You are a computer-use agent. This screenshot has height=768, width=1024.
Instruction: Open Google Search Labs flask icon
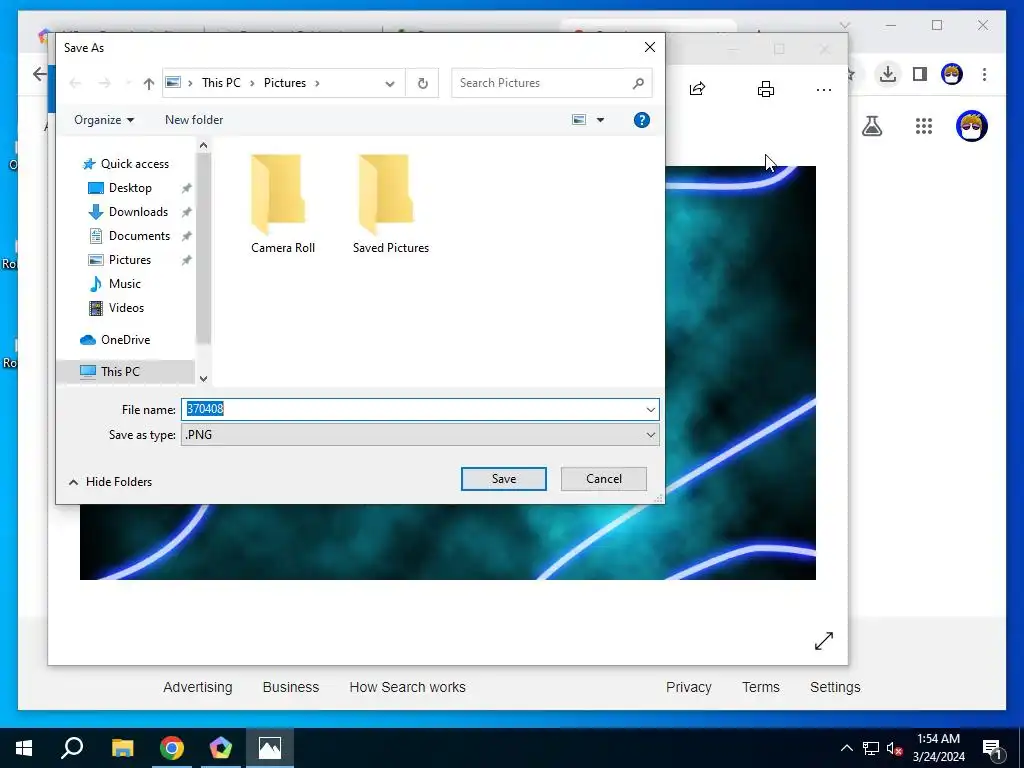pyautogui.click(x=872, y=126)
